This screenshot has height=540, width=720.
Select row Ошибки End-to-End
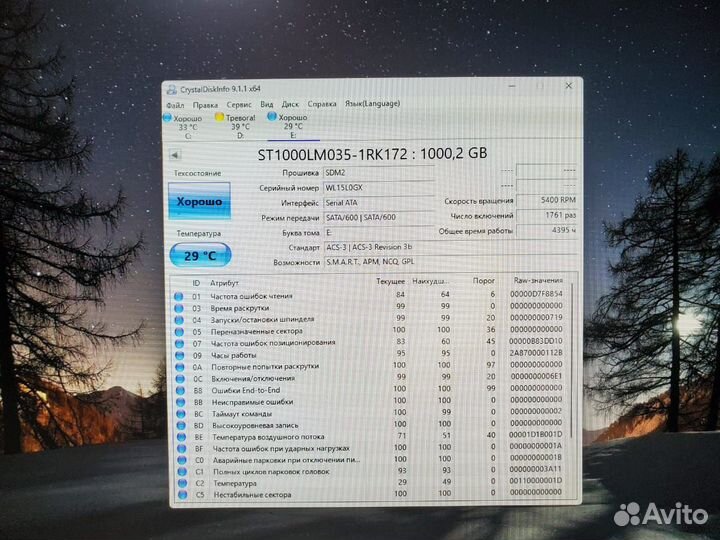click(370, 389)
